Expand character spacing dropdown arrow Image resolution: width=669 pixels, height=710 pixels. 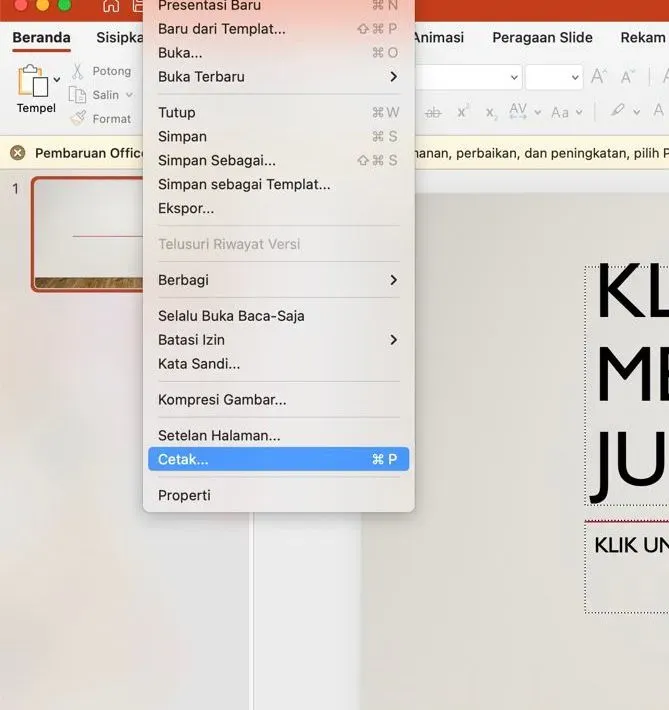(x=538, y=112)
